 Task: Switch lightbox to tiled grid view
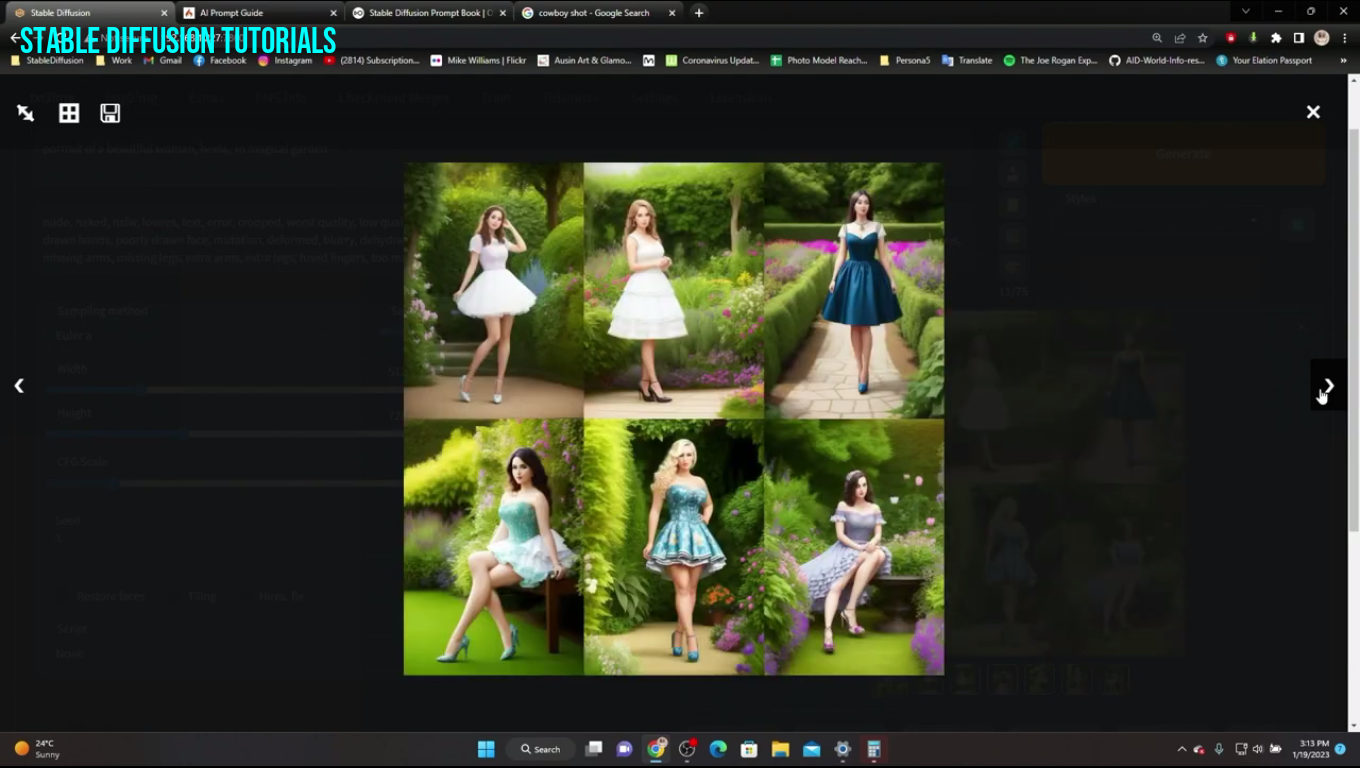[69, 113]
